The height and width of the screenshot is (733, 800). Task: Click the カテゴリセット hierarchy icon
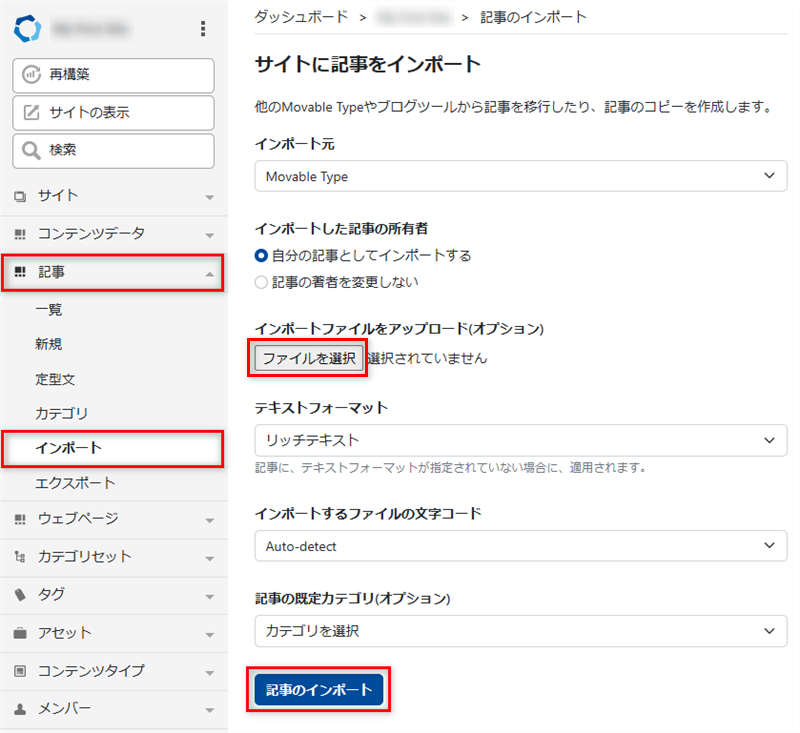(20, 557)
